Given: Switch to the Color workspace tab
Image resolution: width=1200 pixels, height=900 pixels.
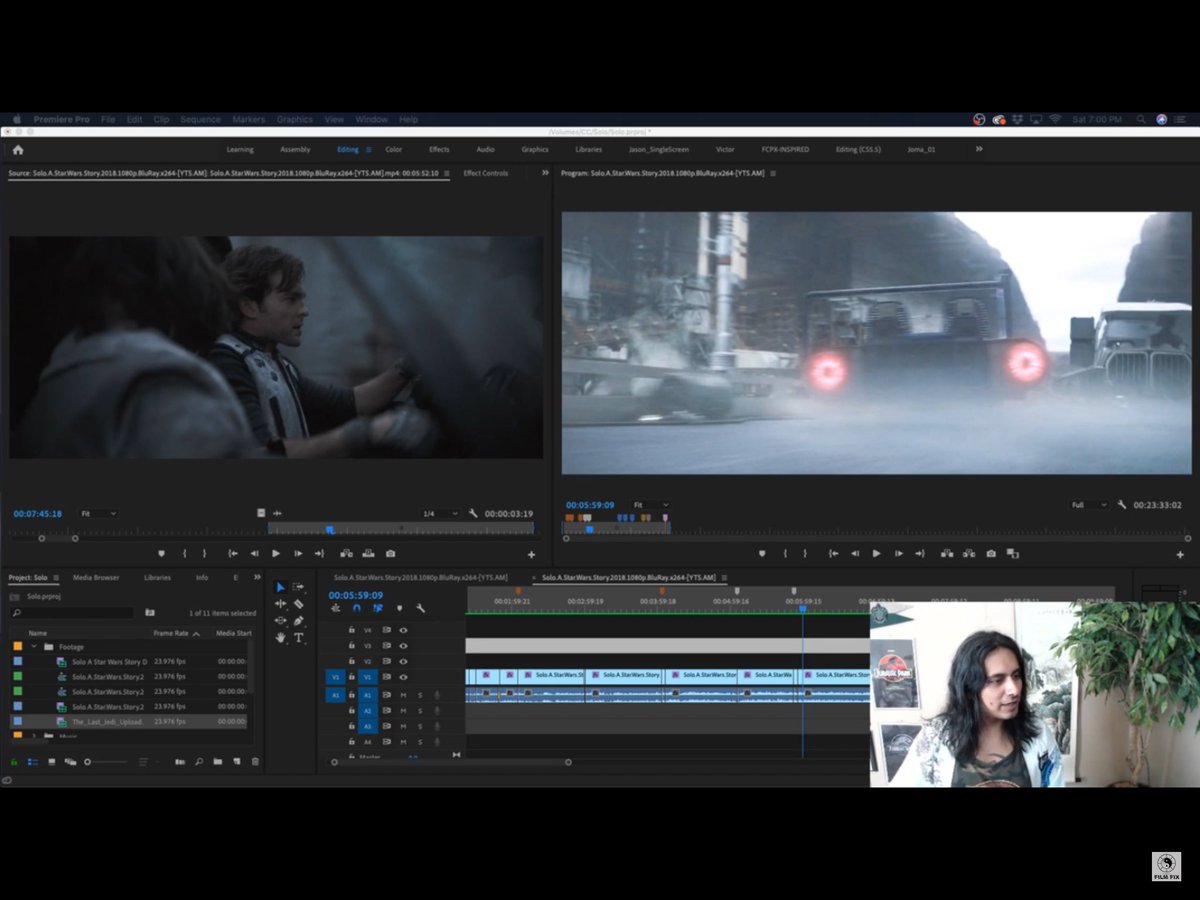Looking at the screenshot, I should 394,150.
